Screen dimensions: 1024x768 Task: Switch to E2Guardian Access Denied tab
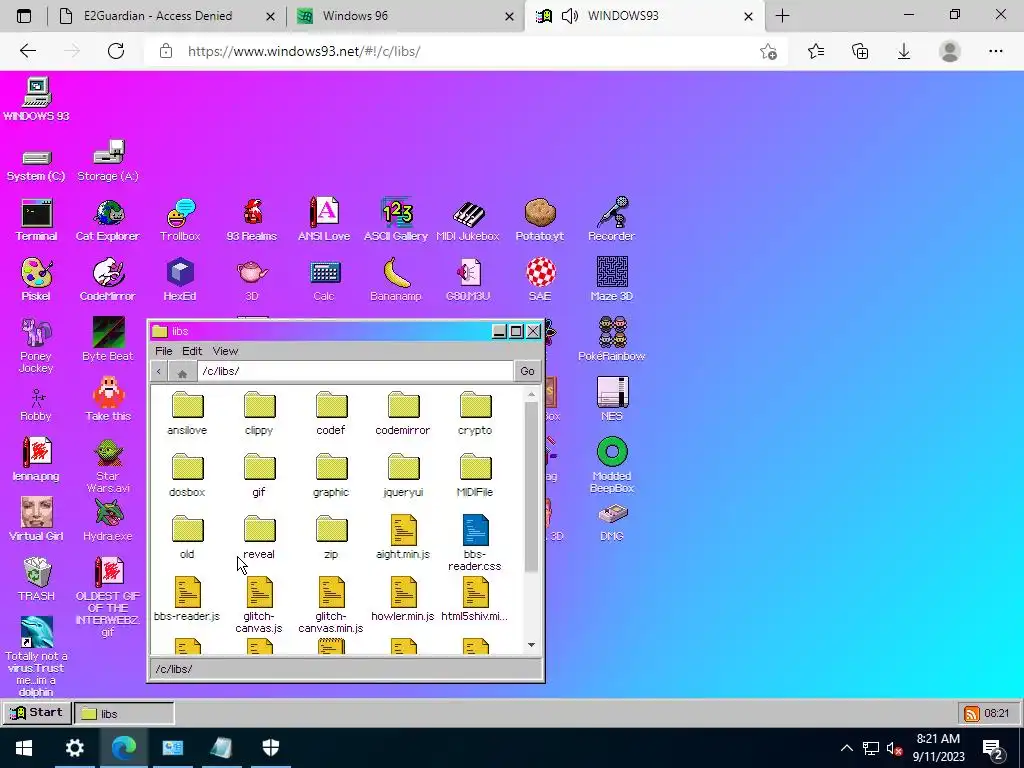click(167, 16)
